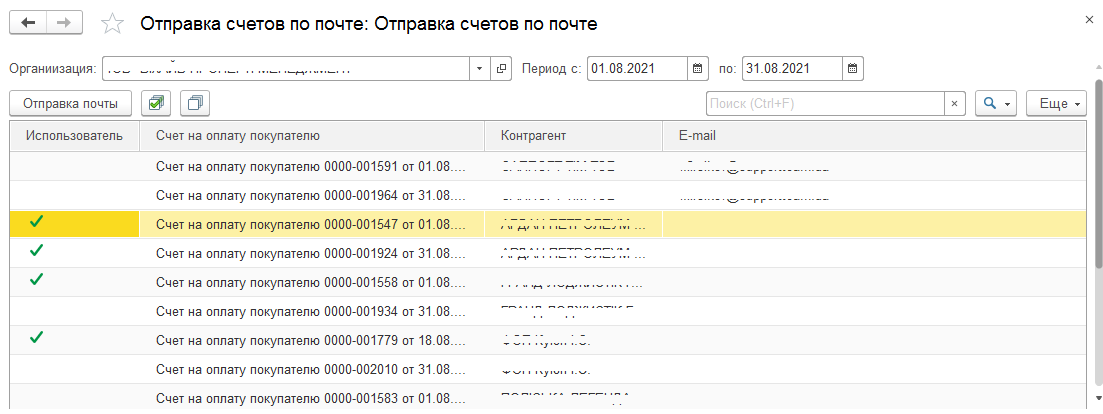Image resolution: width=1103 pixels, height=414 pixels.
Task: Click the uncheck all rows icon
Action: (195, 103)
